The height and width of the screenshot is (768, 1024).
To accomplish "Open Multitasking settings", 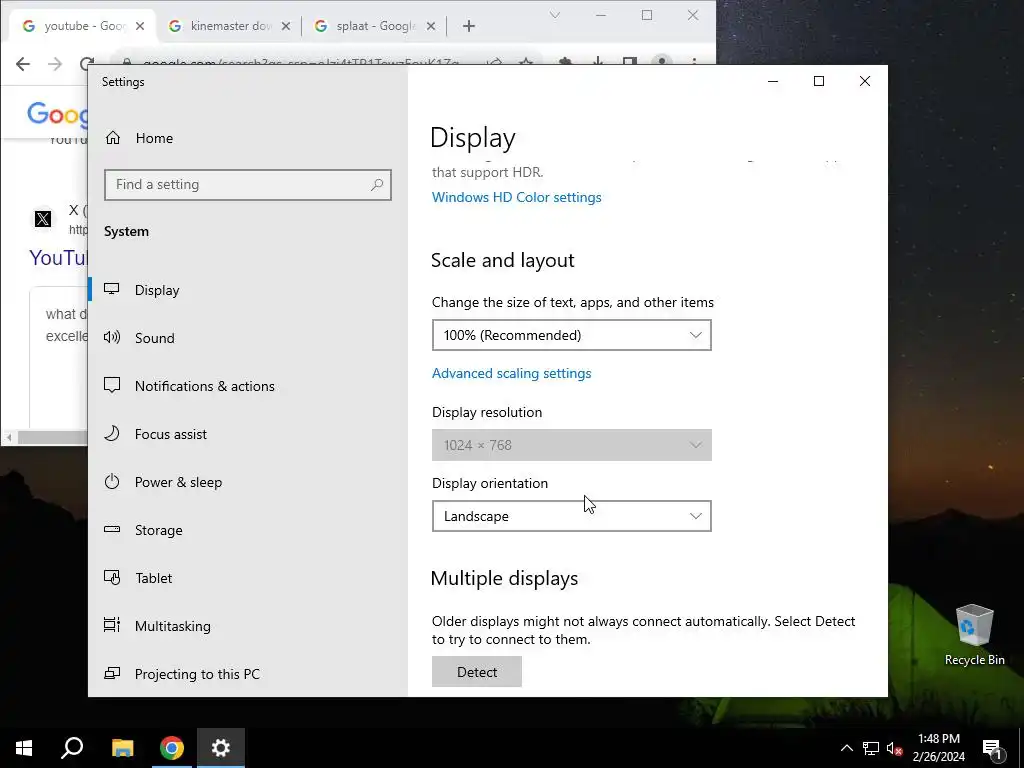I will 172,626.
